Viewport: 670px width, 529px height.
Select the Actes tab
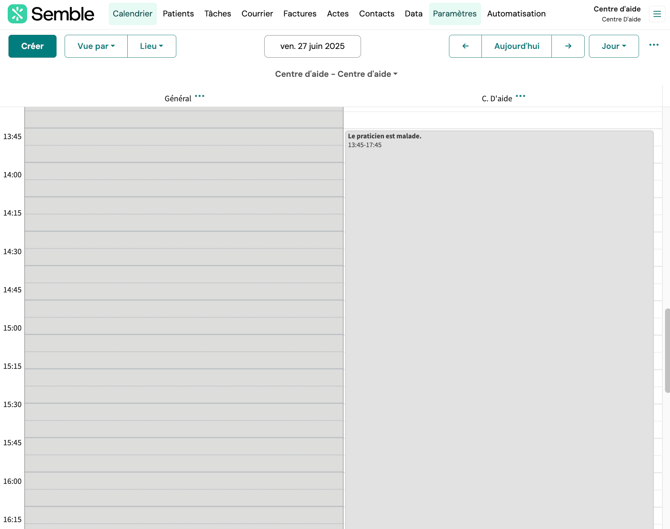click(x=338, y=14)
